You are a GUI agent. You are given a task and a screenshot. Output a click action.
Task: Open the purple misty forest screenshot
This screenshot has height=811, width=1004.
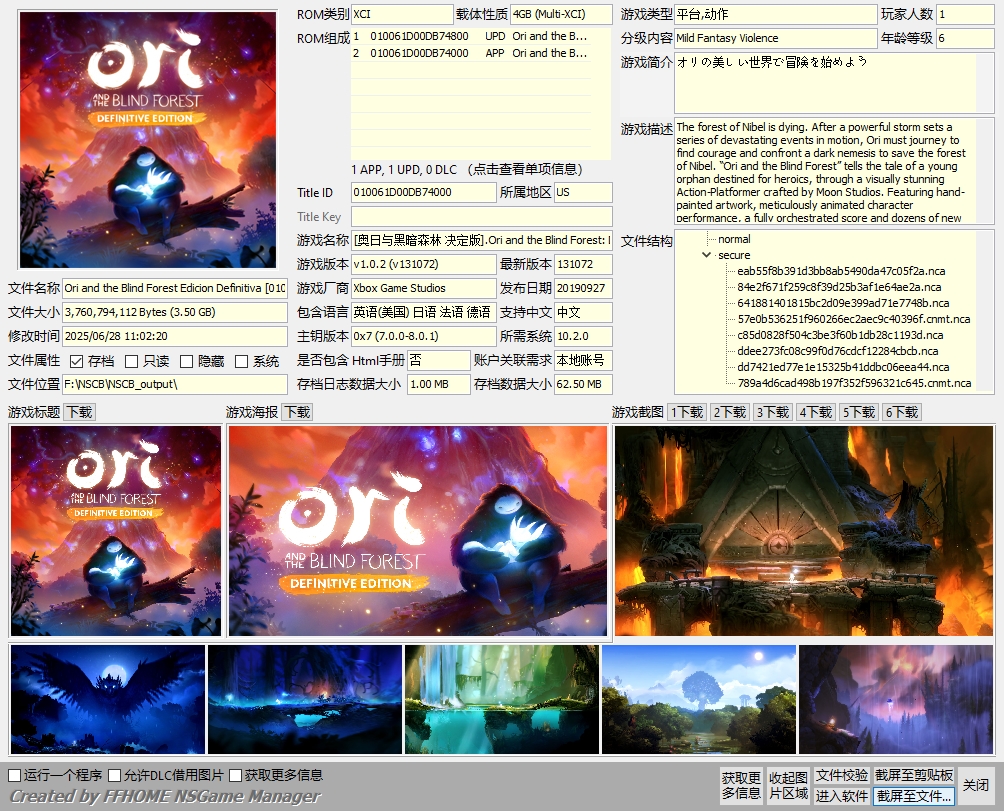[896, 699]
